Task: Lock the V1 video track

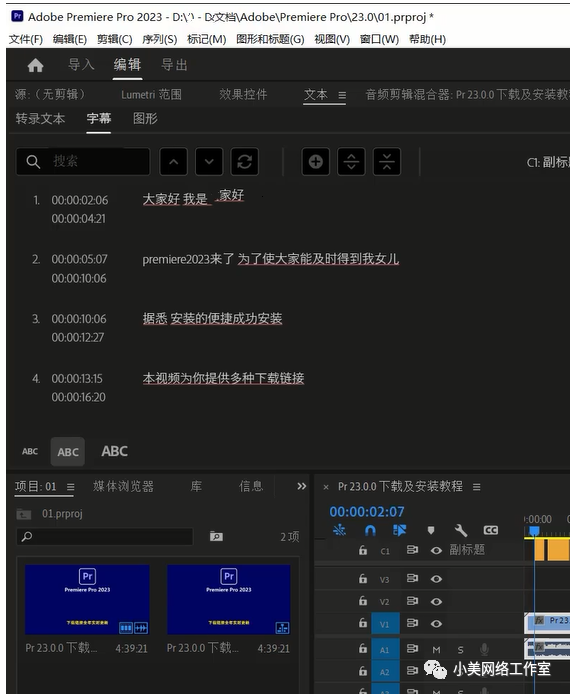Action: coord(363,623)
